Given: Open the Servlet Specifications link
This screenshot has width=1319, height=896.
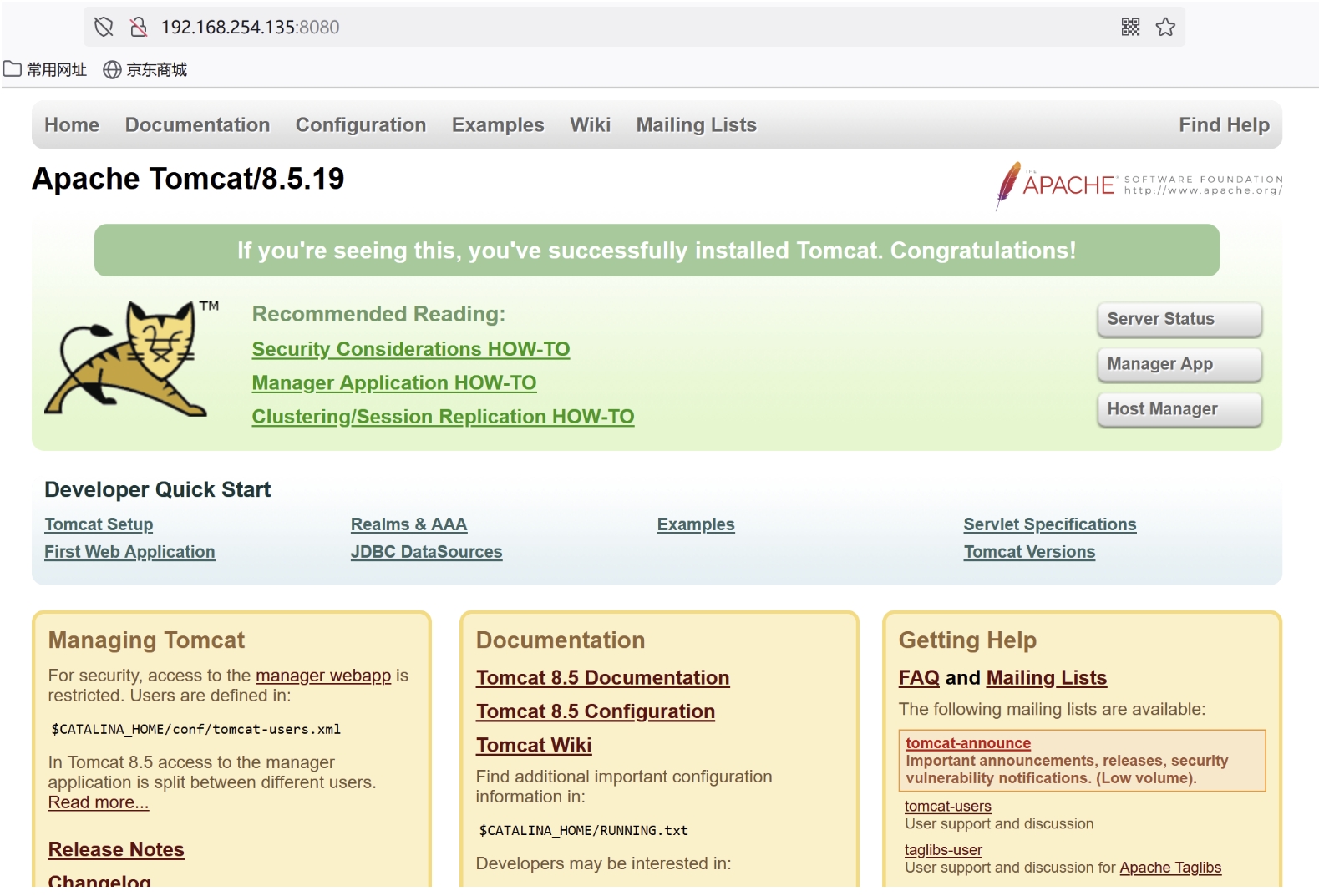Looking at the screenshot, I should coord(1050,524).
